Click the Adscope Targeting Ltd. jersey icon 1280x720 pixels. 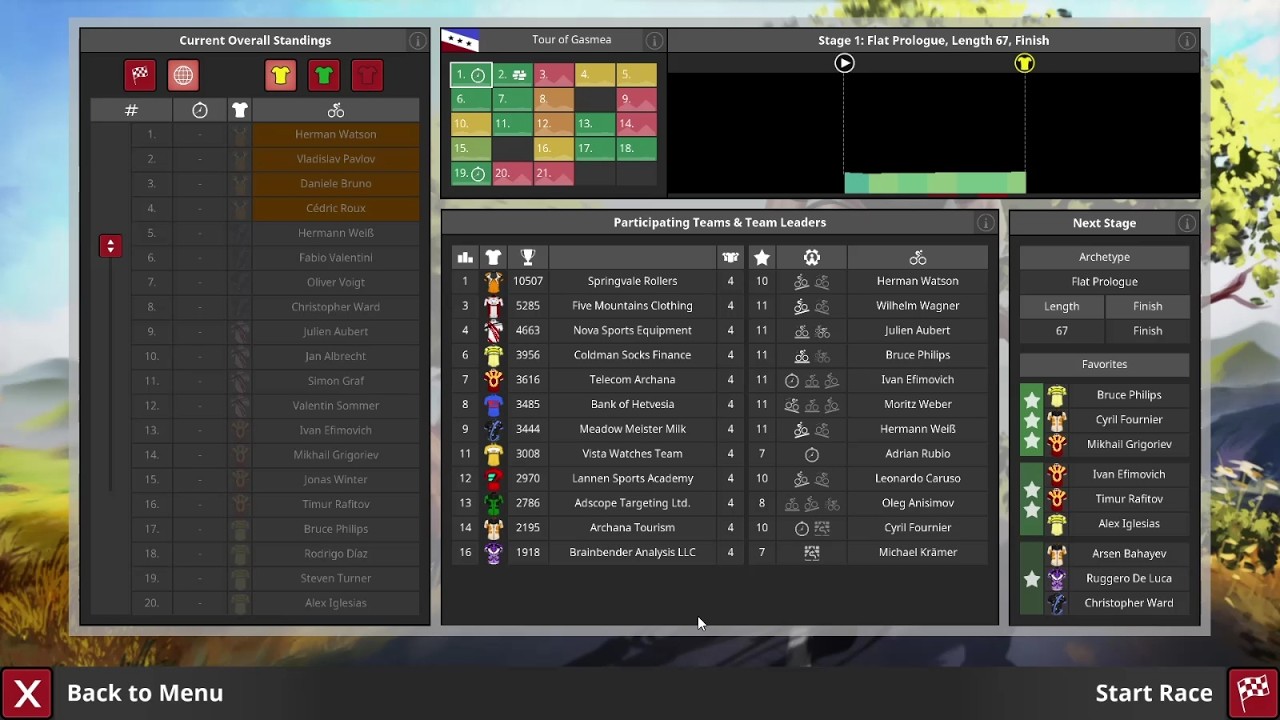tap(493, 503)
